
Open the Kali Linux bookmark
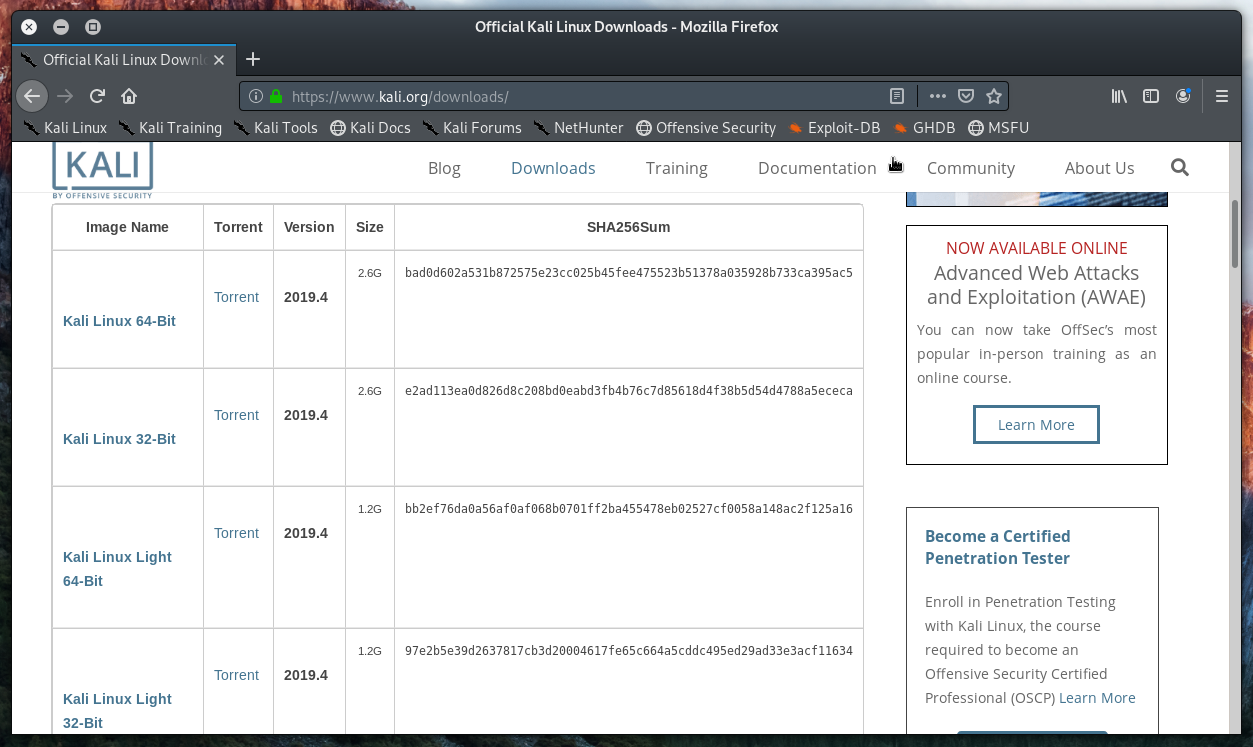pyautogui.click(x=65, y=127)
